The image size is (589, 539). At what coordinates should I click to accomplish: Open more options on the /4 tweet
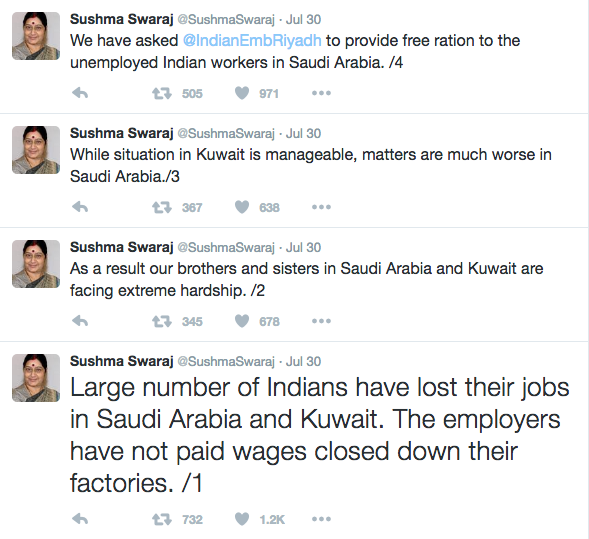click(x=321, y=93)
